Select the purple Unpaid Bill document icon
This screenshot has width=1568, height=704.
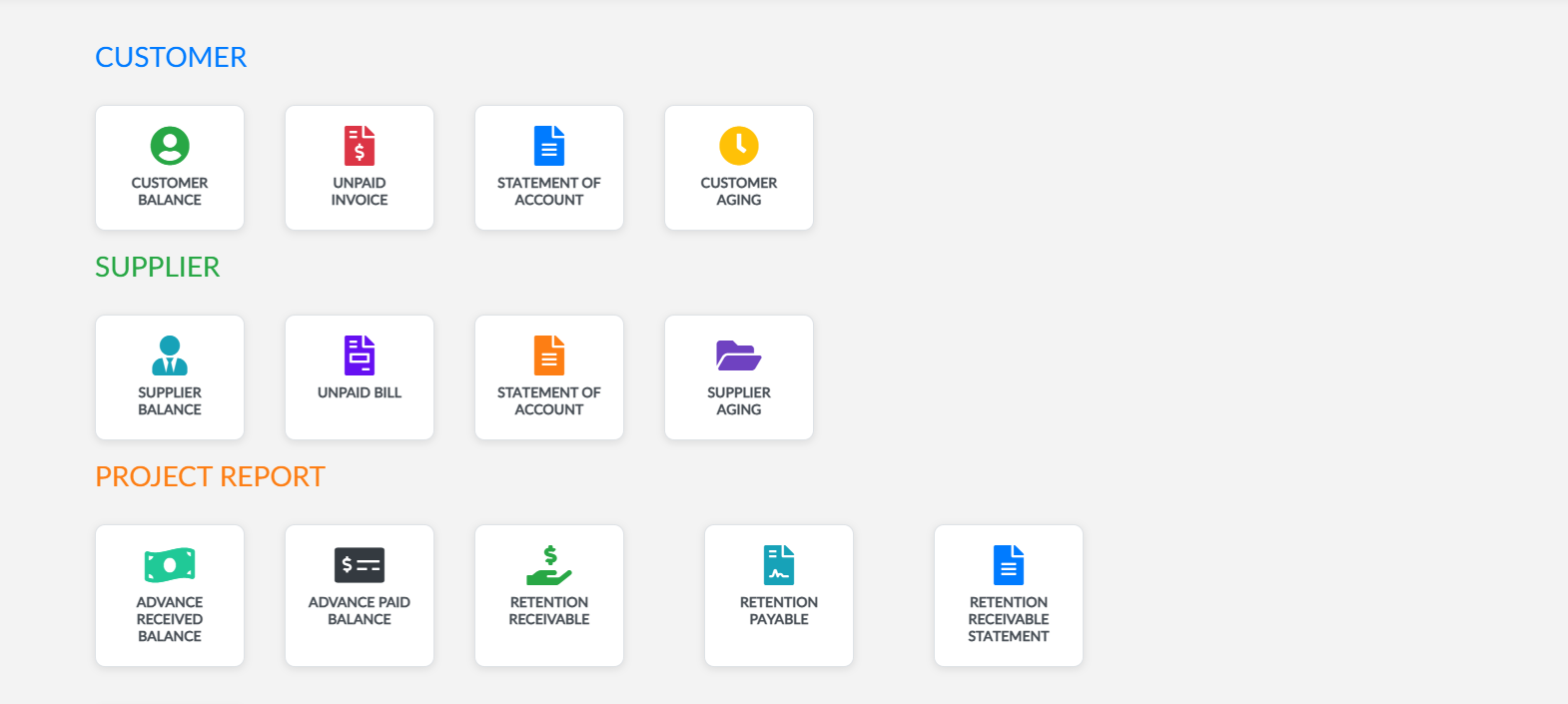[360, 355]
